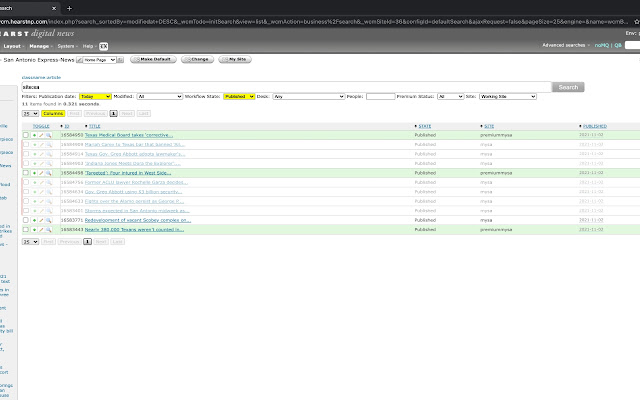Click the pencil icon for Fights over the Alamo row
The height and width of the screenshot is (400, 640).
tap(41, 201)
